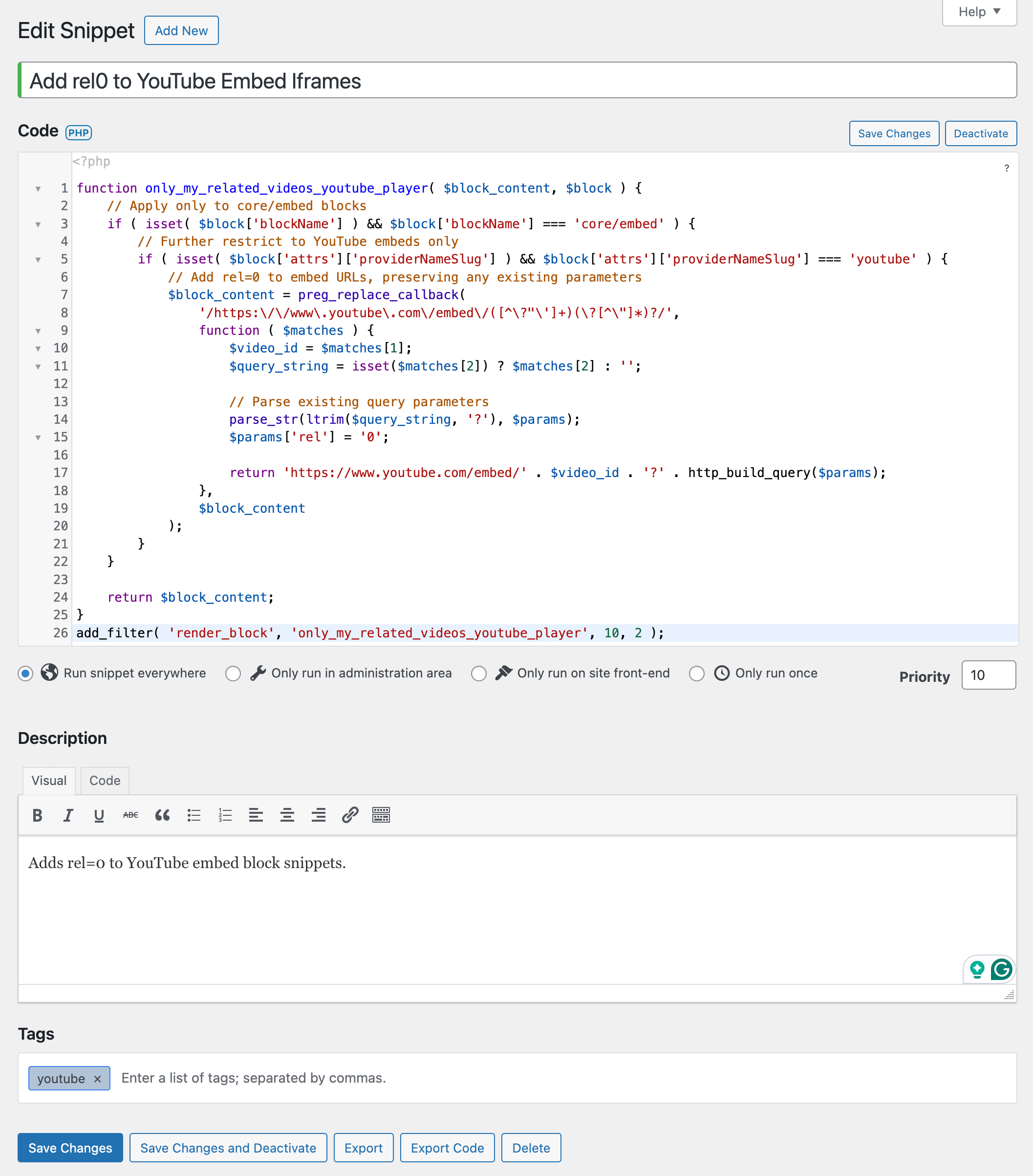
Task: Click the Grammarly lightbulb suggestion icon
Action: tap(977, 969)
